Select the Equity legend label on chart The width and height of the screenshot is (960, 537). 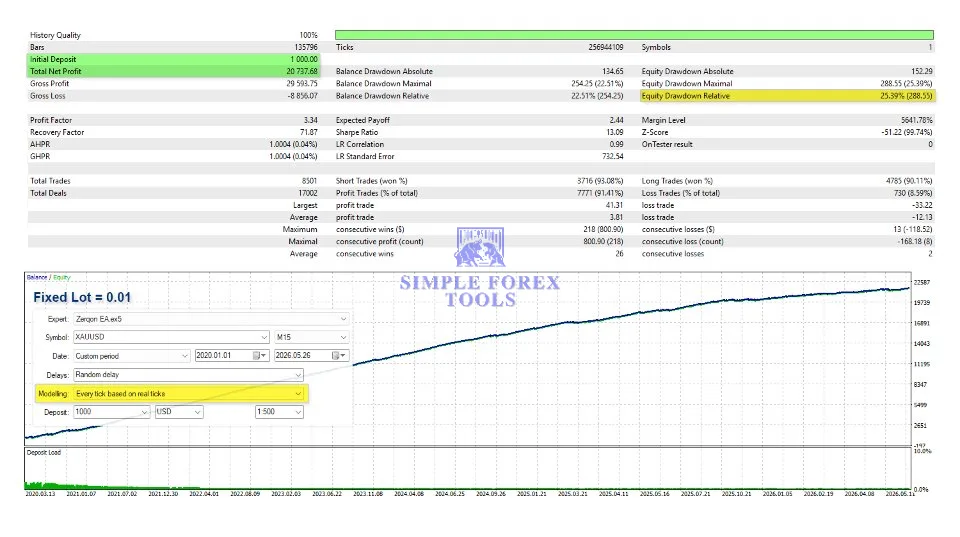(62, 277)
